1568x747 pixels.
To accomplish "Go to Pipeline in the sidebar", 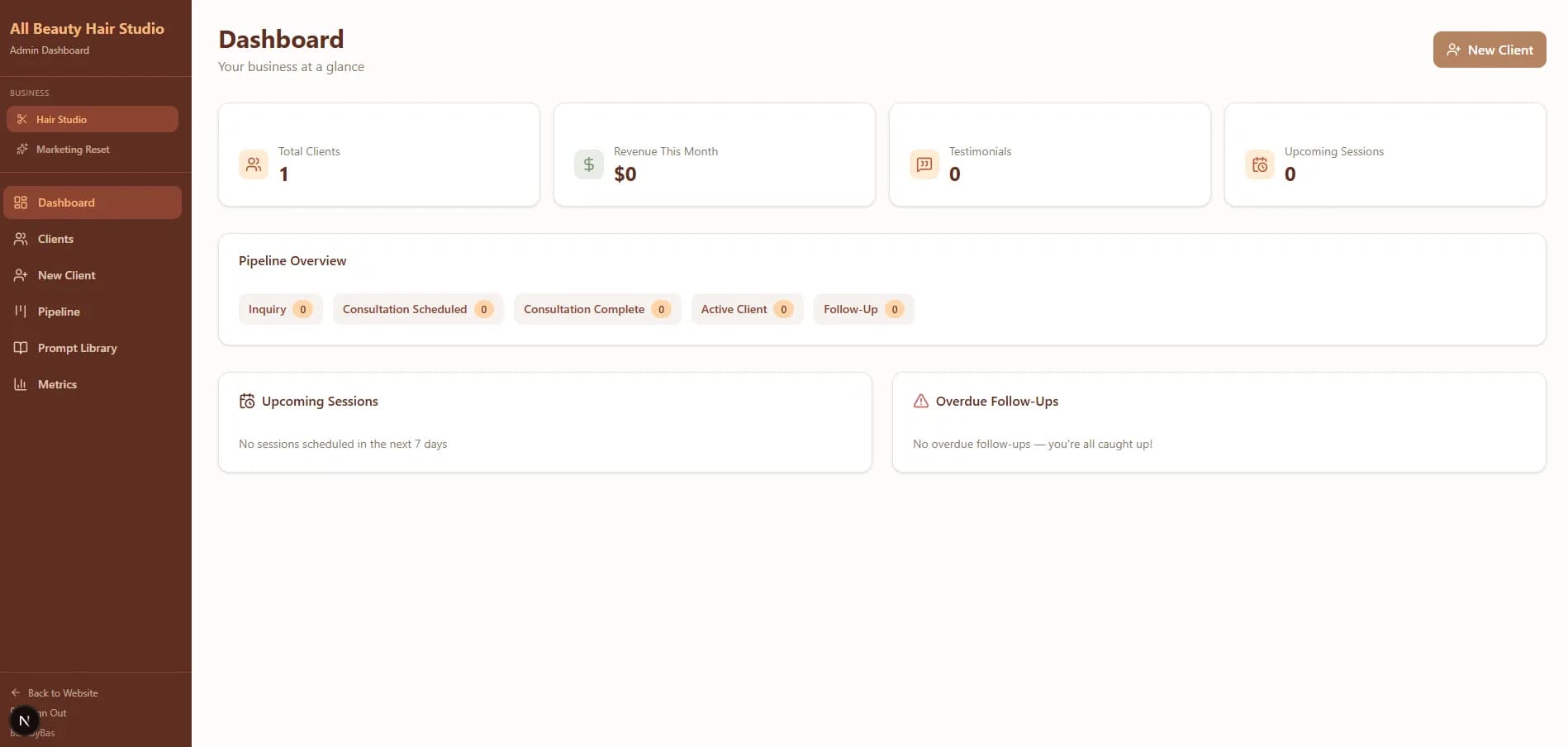I will 59,312.
